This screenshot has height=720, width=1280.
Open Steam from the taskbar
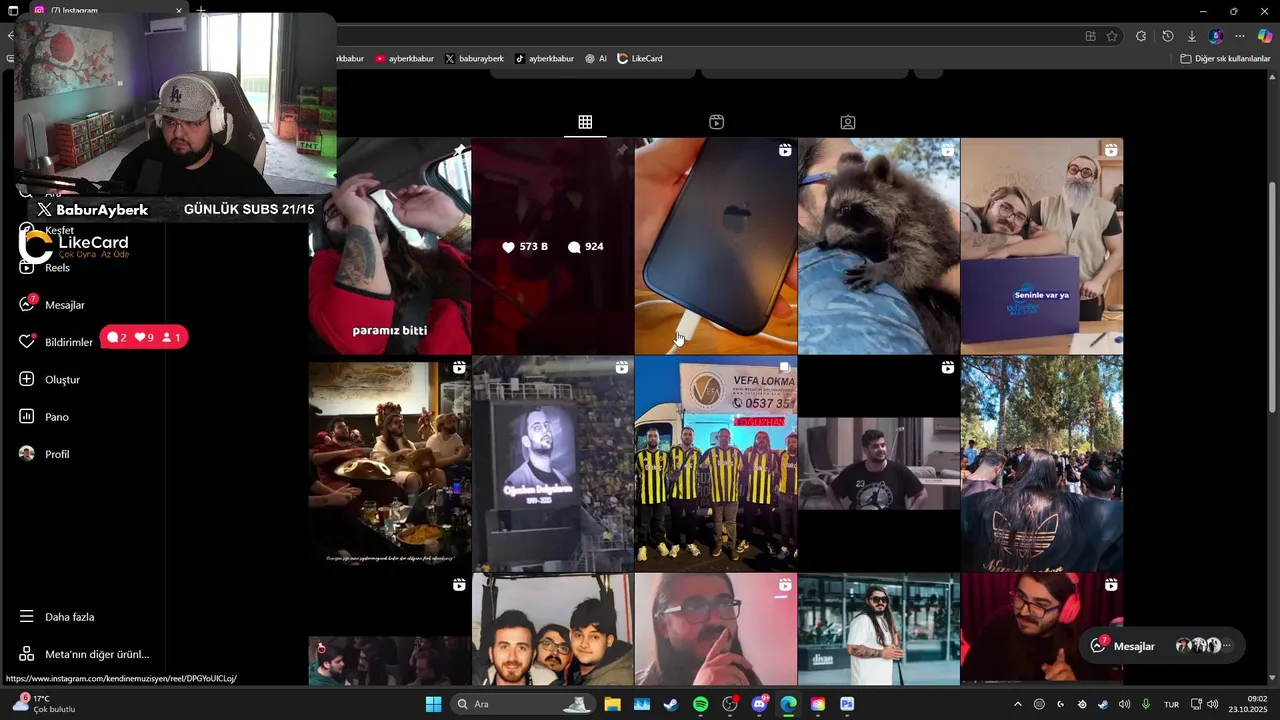[x=671, y=704]
